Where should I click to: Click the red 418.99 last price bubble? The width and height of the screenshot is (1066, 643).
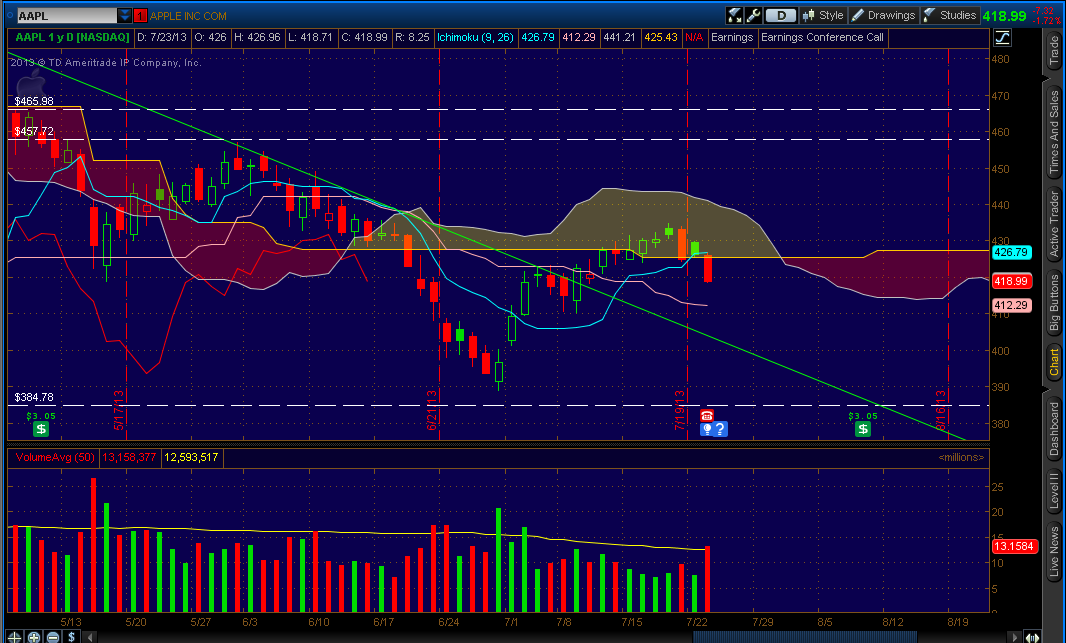pyautogui.click(x=1012, y=281)
